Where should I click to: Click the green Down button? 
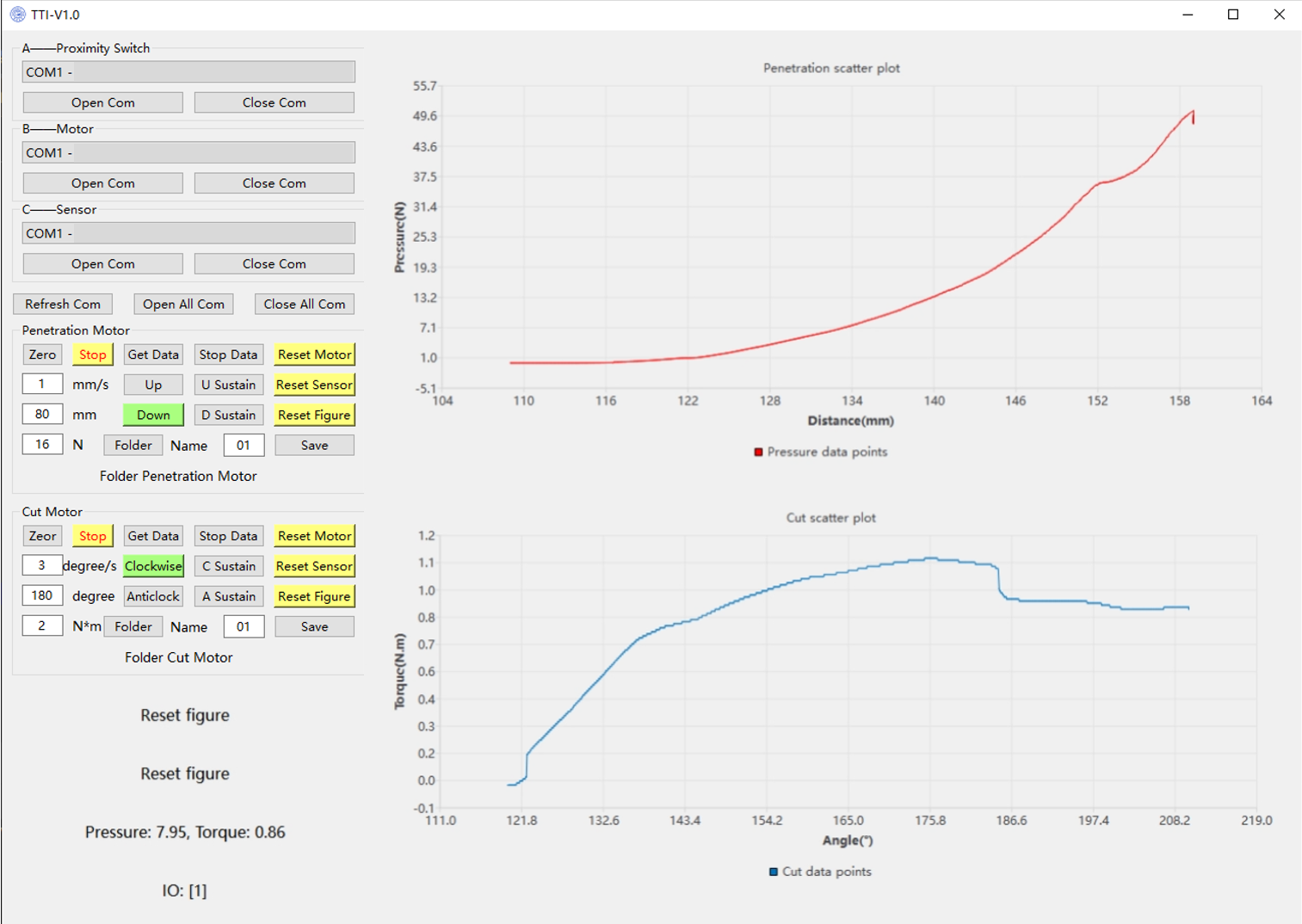tap(153, 415)
